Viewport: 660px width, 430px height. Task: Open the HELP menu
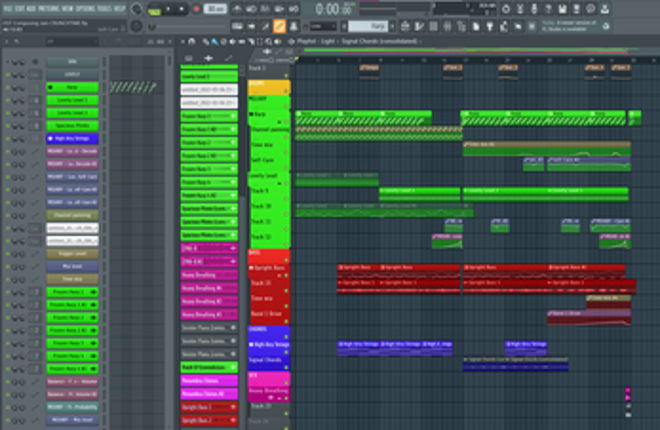[x=120, y=8]
